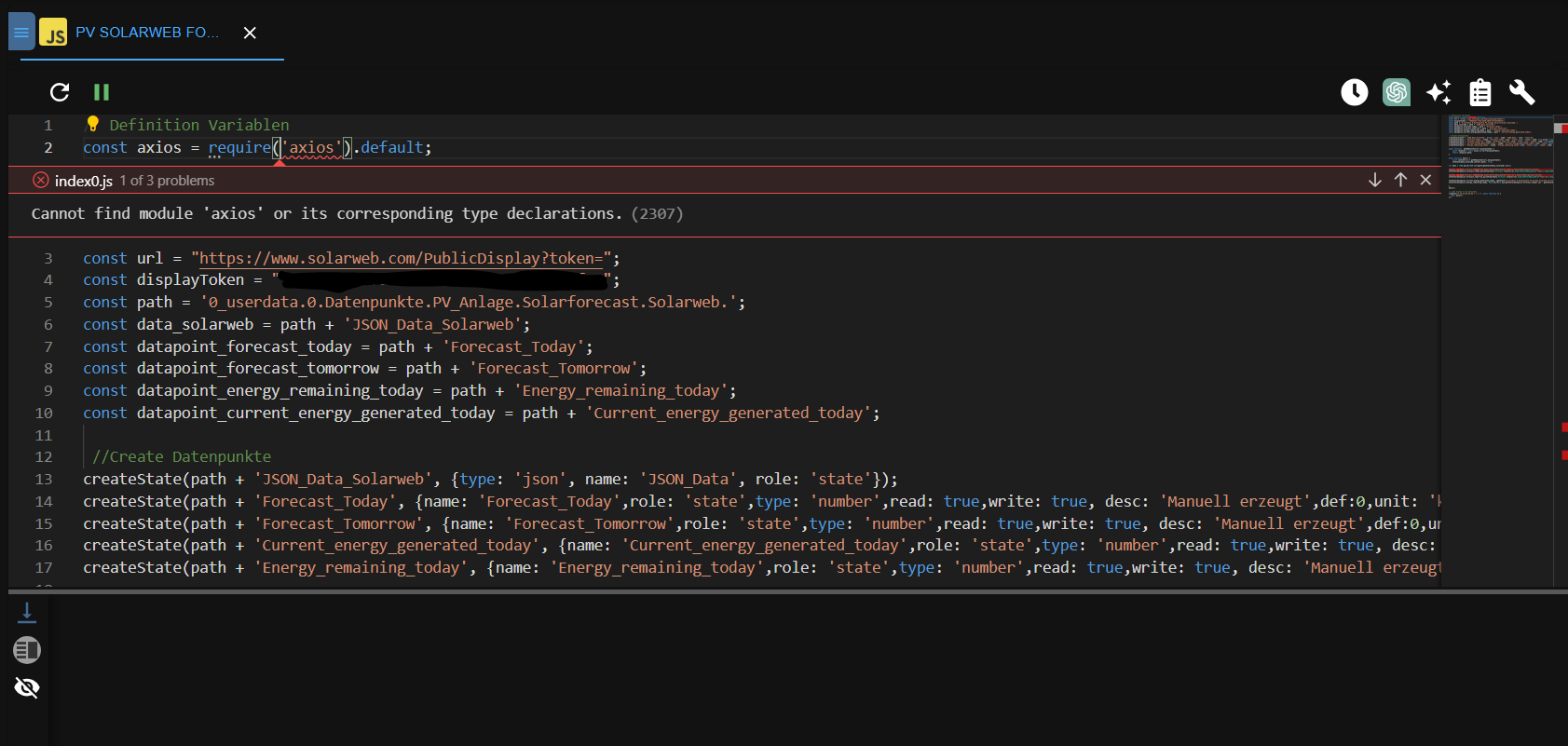Click the 'require' keyword on line 2
The image size is (1568, 746).
pyautogui.click(x=239, y=147)
